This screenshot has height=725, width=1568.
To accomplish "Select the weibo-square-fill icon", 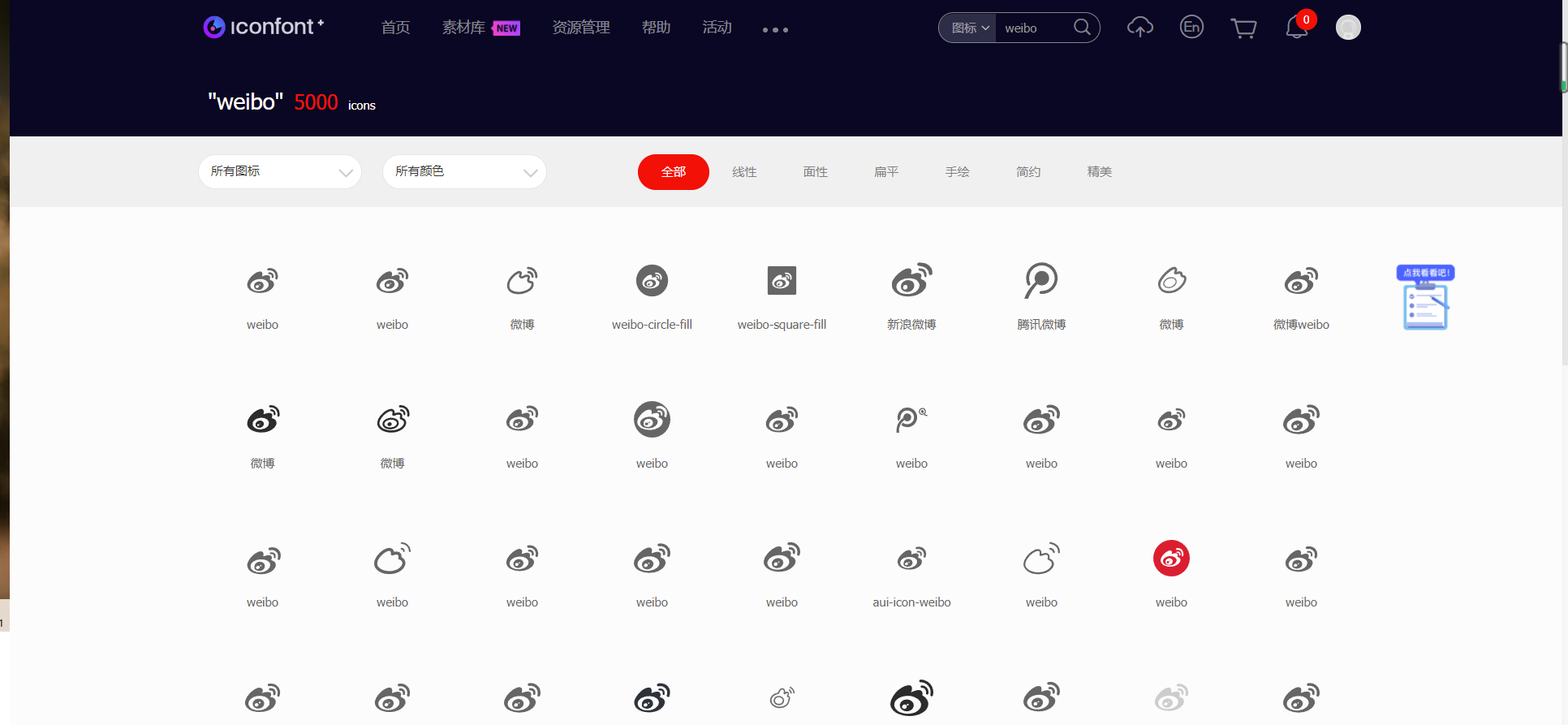I will coord(782,281).
